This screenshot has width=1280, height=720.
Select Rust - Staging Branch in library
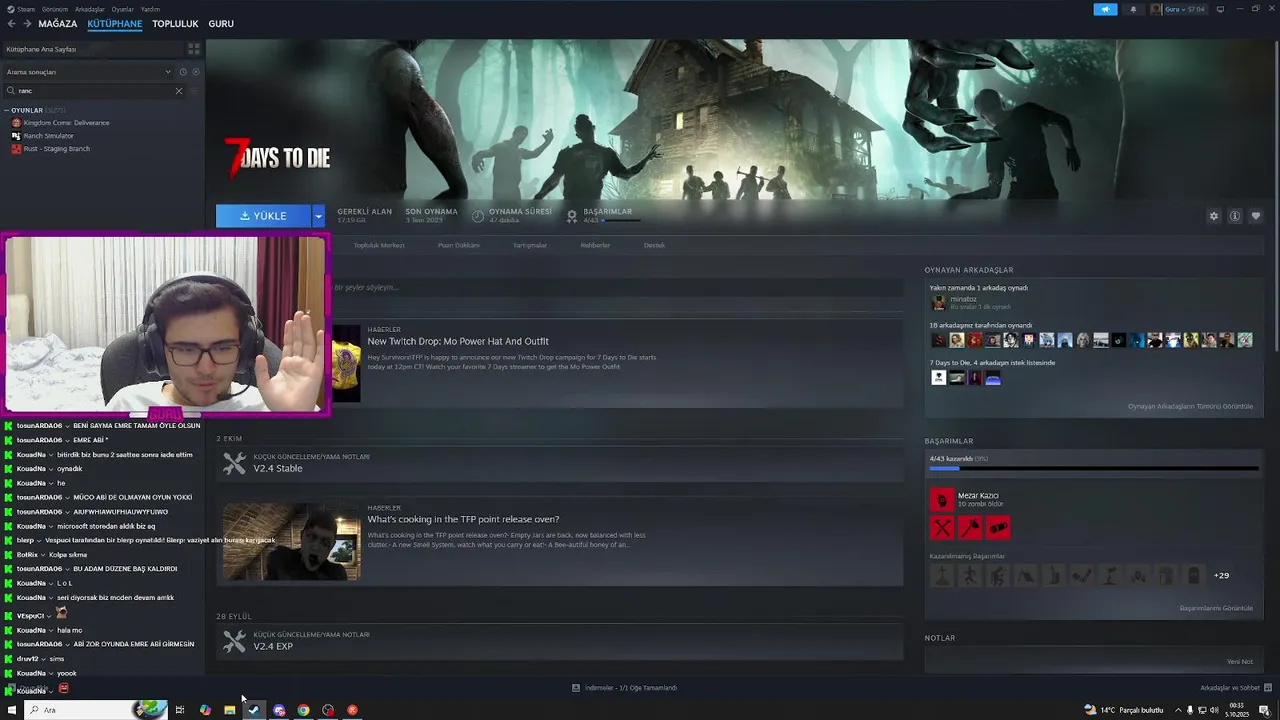[56, 149]
